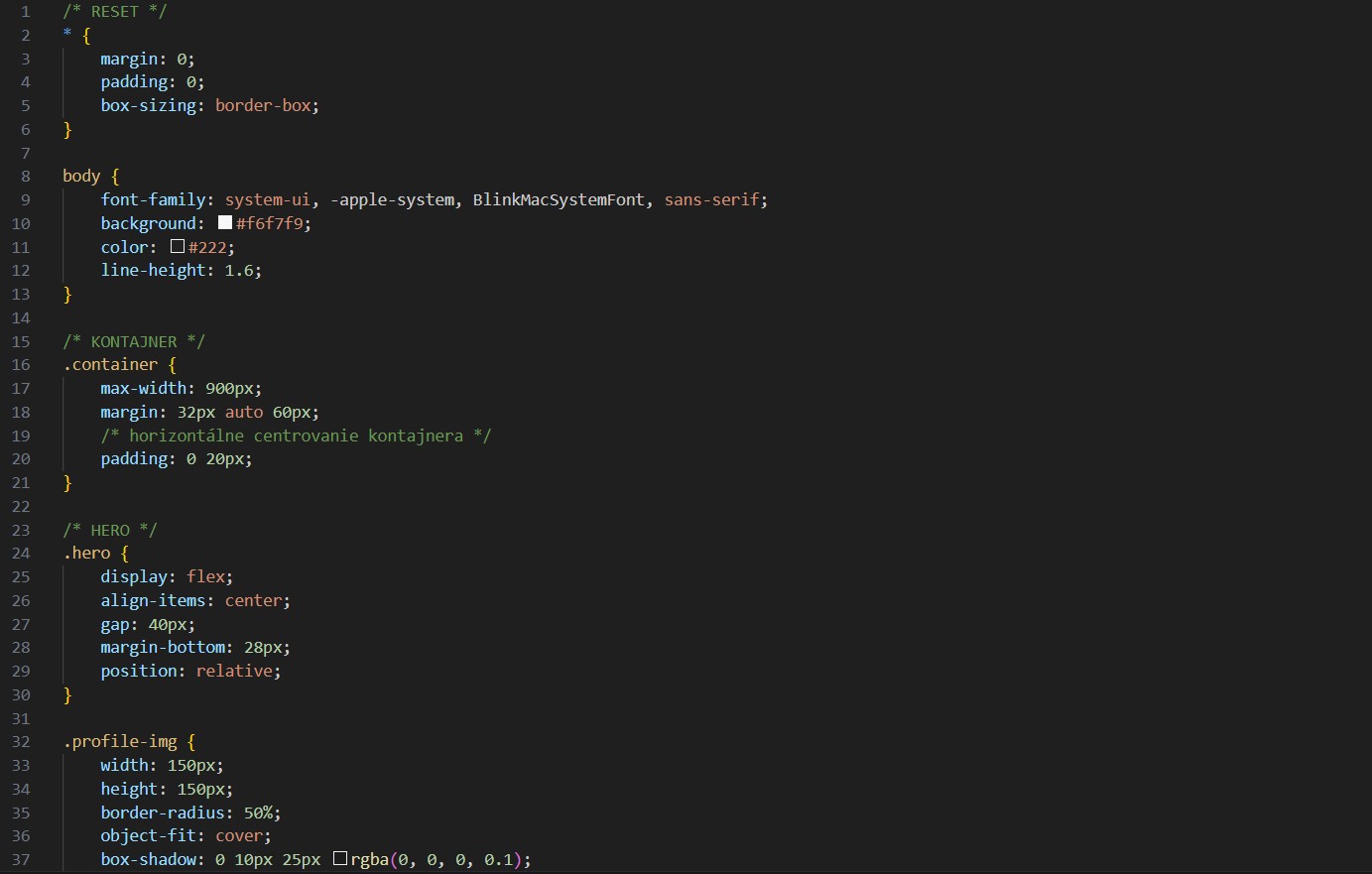Click the .hero selector name
This screenshot has height=874, width=1372.
pos(86,553)
